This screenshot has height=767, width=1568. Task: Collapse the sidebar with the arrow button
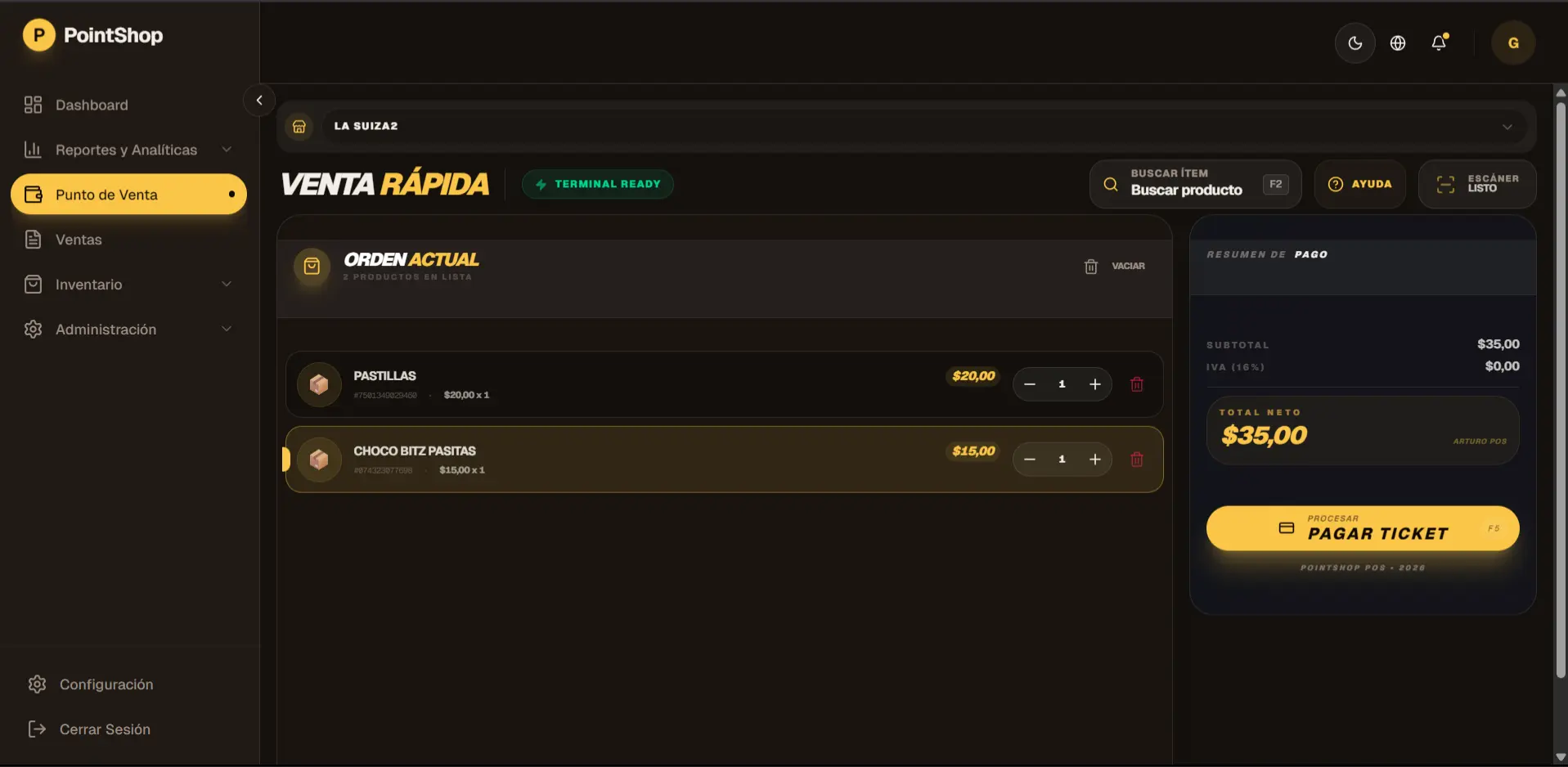coord(259,101)
